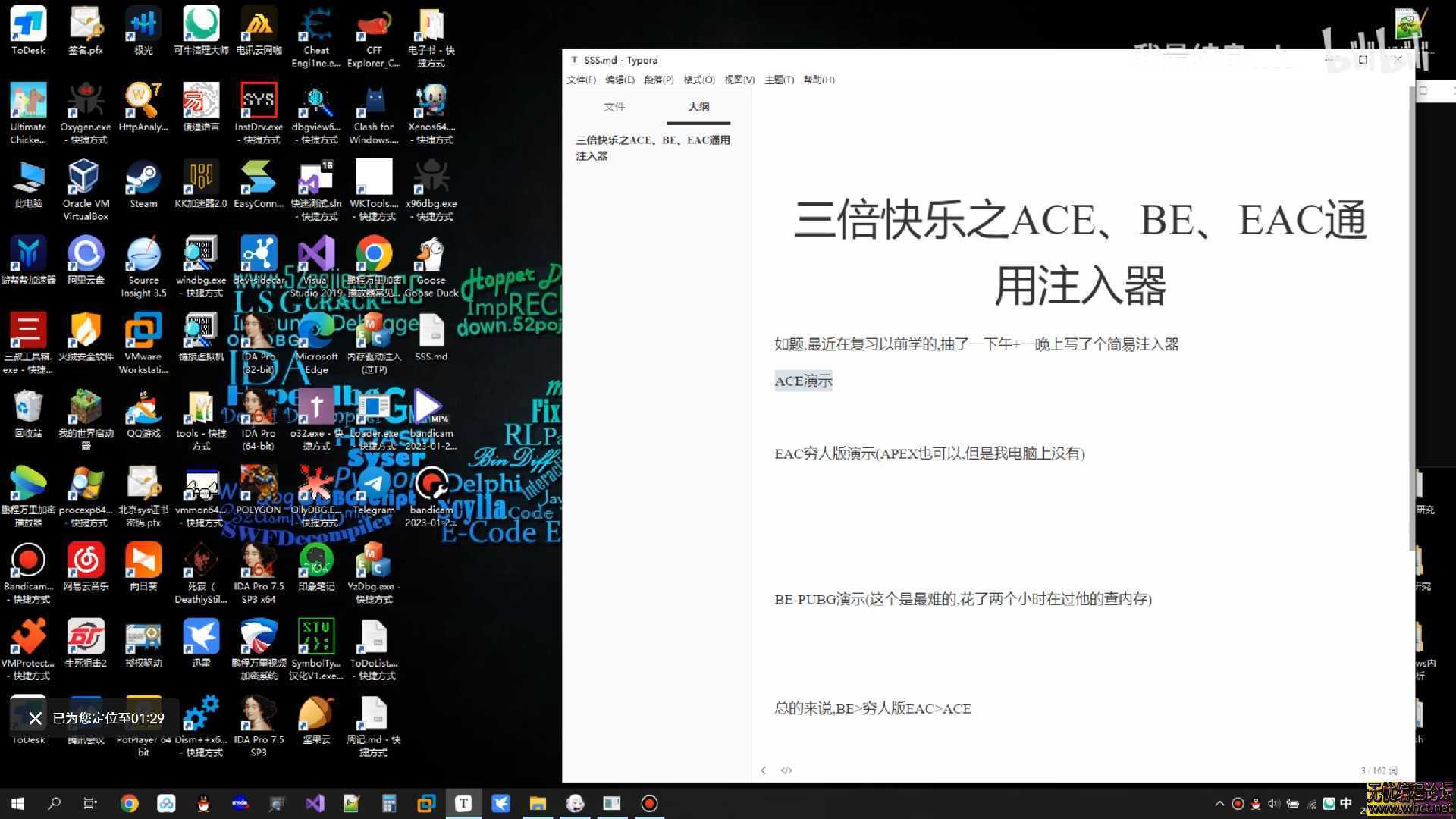Open the 格式(O) format menu
This screenshot has width=1456, height=819.
tap(698, 80)
